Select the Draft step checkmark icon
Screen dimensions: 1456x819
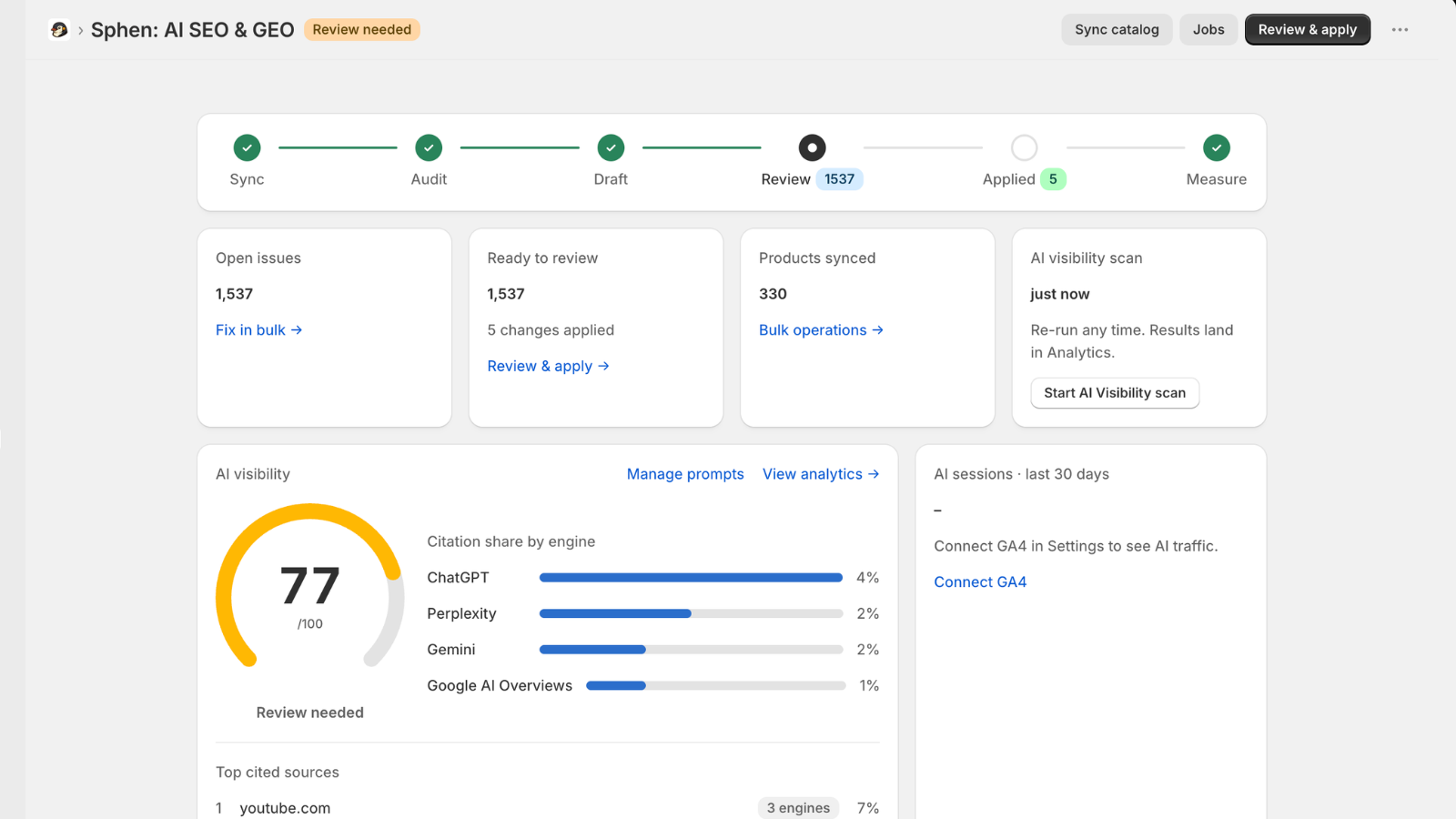pyautogui.click(x=611, y=147)
